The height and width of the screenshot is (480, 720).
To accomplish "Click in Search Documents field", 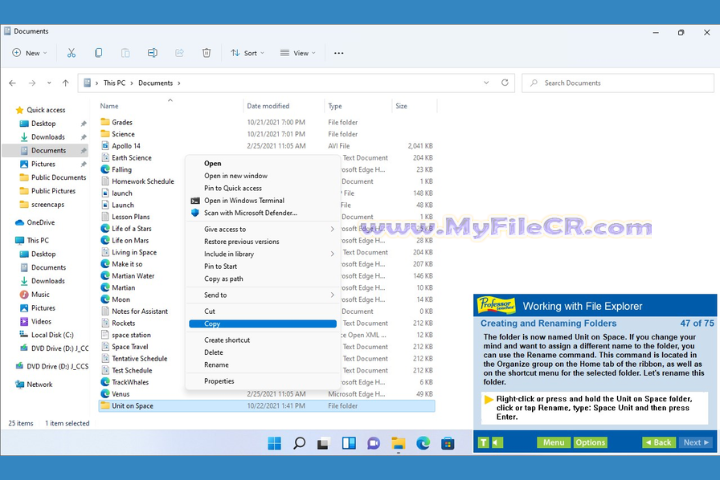I will [618, 83].
